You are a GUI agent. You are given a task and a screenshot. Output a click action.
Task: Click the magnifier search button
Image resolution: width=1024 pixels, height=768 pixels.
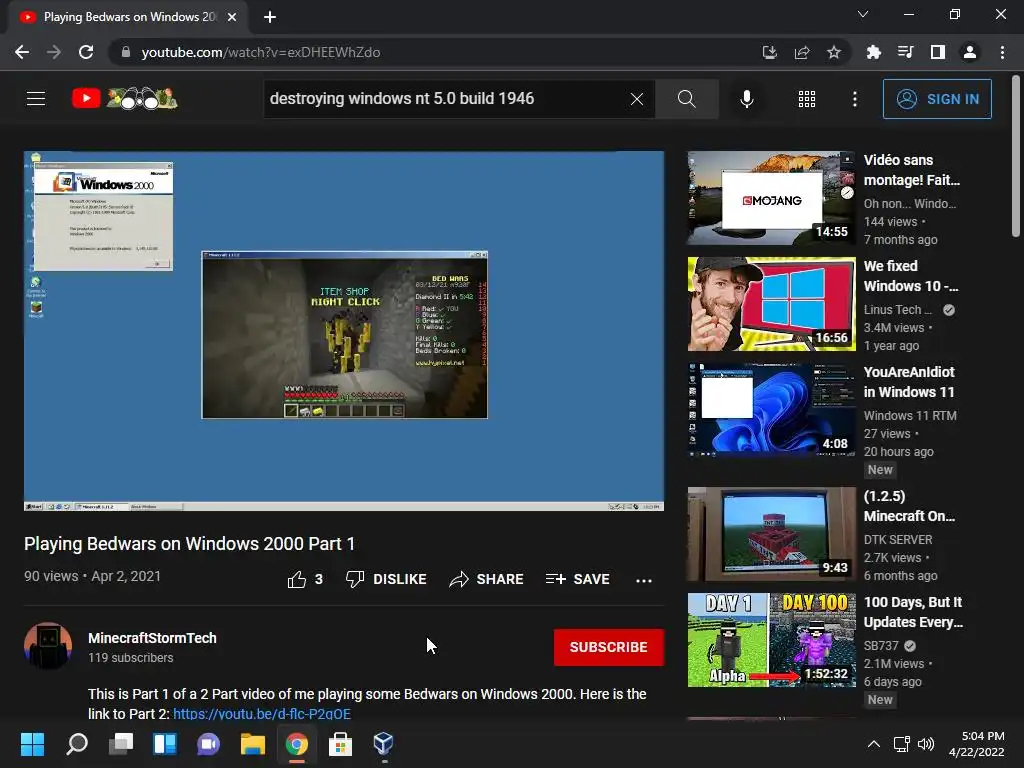click(686, 99)
